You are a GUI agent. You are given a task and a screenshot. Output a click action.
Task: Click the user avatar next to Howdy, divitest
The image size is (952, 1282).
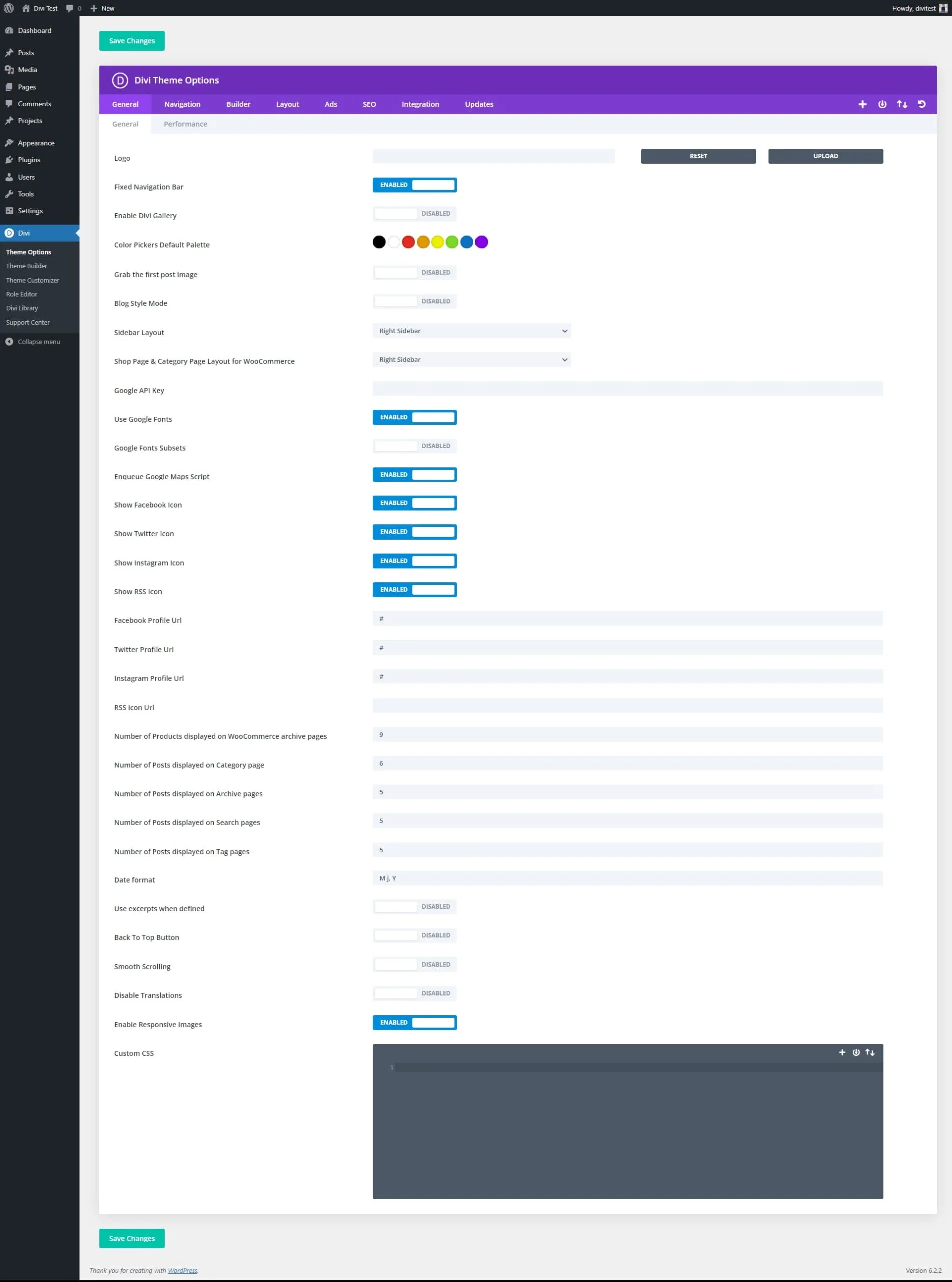(x=943, y=8)
